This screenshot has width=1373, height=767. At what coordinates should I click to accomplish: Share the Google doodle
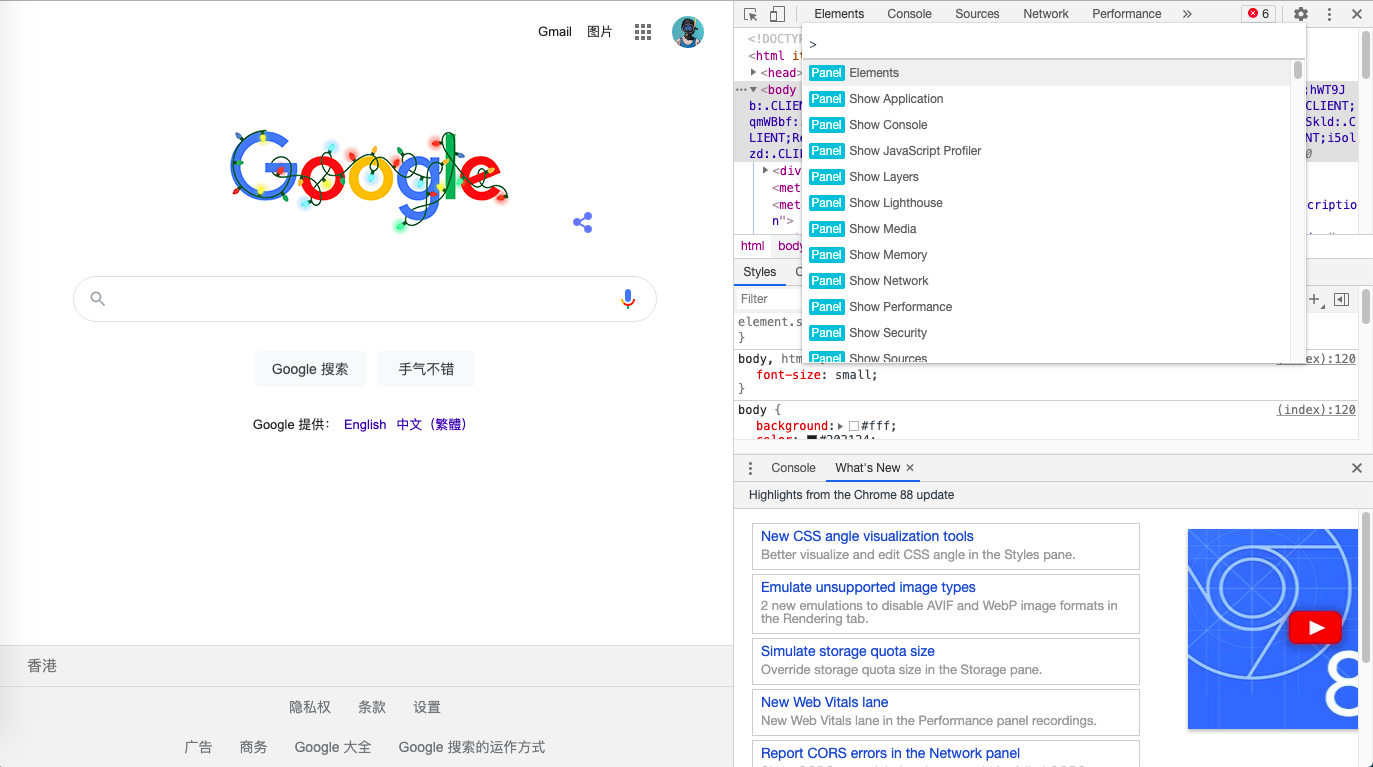pyautogui.click(x=583, y=222)
